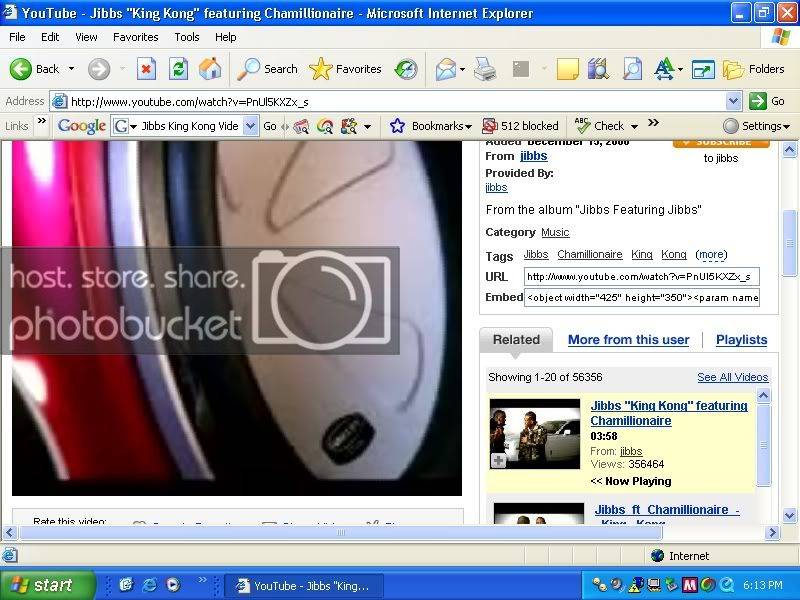Click the URL text field

point(641,277)
